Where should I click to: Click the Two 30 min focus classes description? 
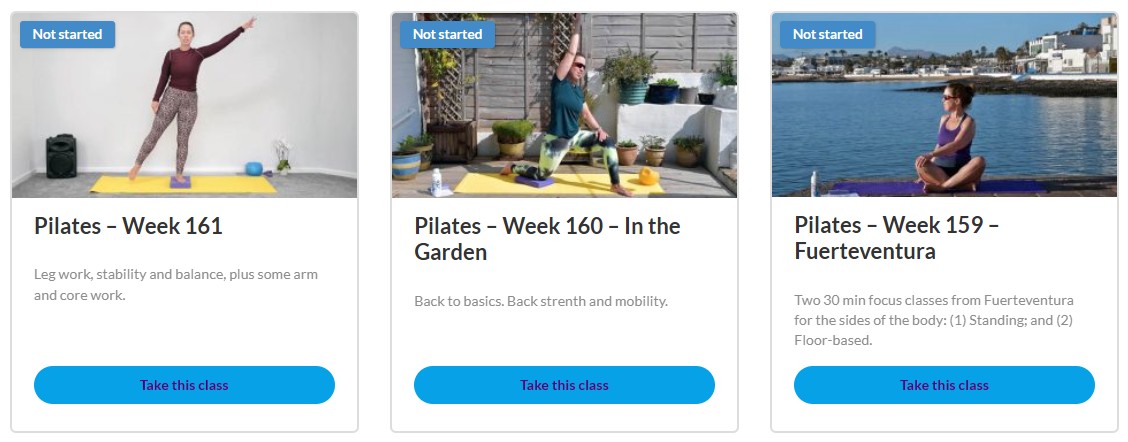point(934,320)
